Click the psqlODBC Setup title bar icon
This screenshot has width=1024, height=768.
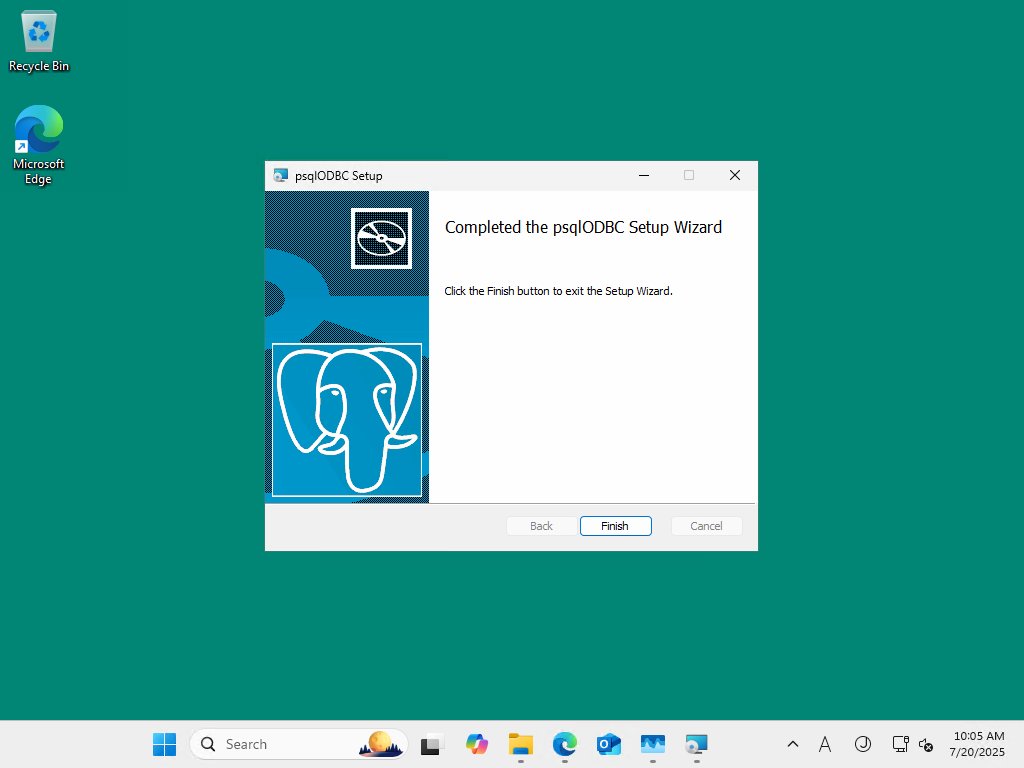pyautogui.click(x=281, y=176)
